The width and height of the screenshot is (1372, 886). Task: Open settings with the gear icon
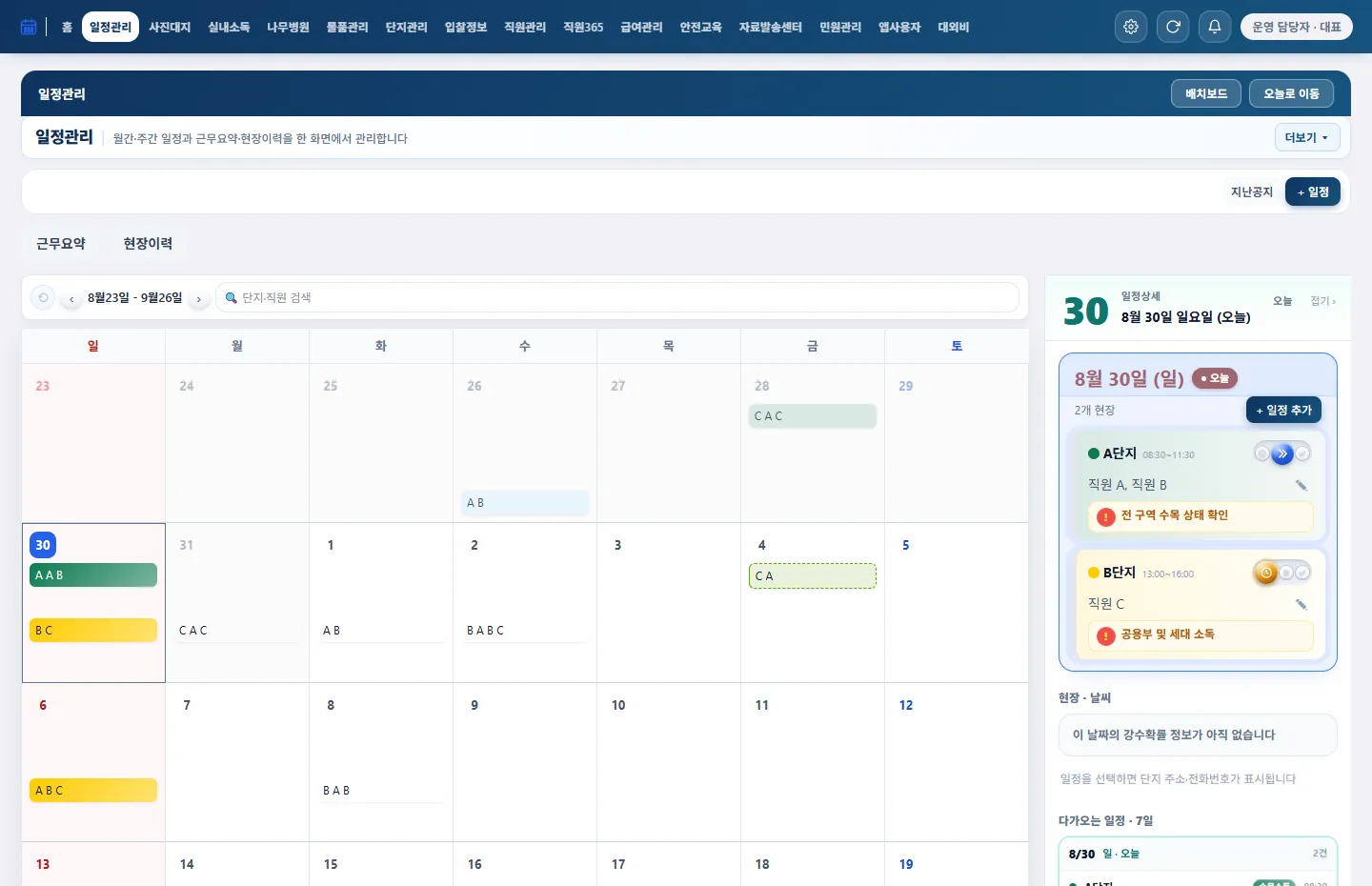(x=1131, y=27)
